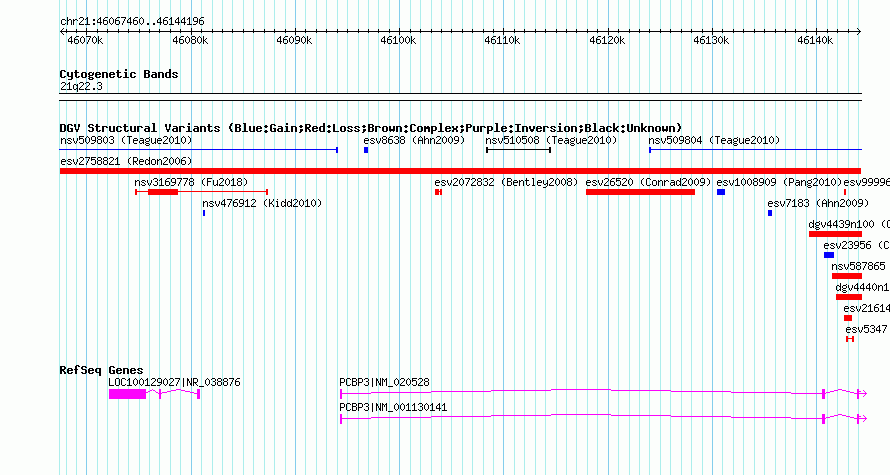Click the nsv587865 variant label
This screenshot has height=475, width=890.
(858, 266)
